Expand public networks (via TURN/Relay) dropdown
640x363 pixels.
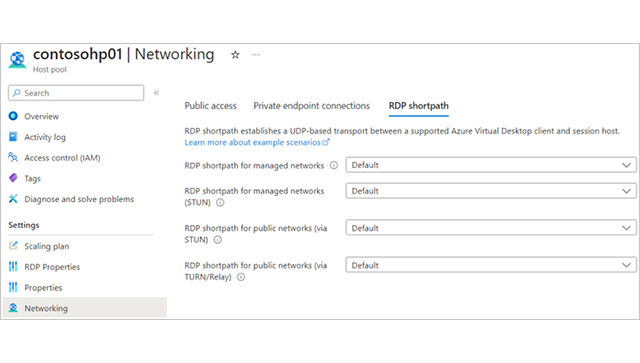point(491,265)
